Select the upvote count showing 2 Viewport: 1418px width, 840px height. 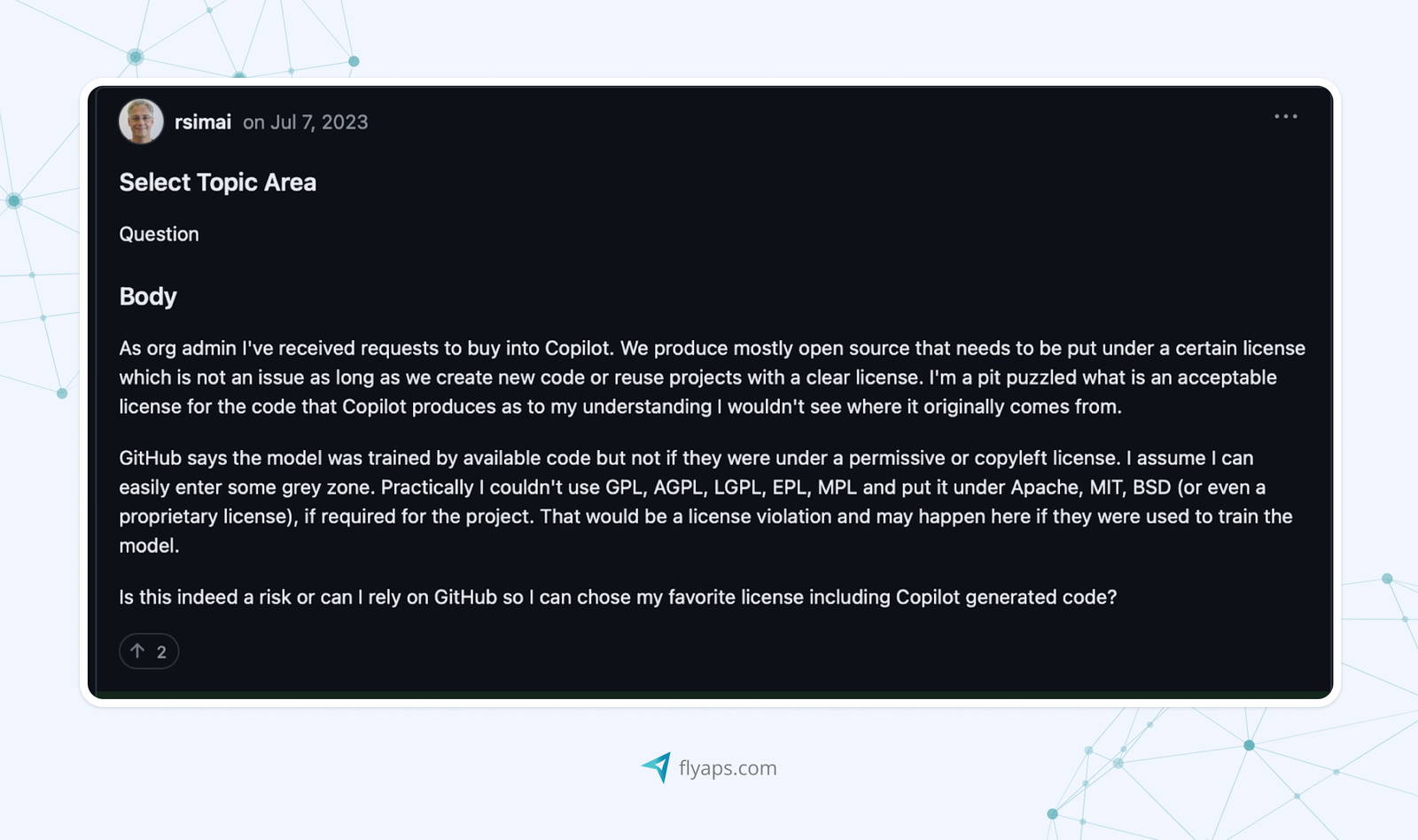pos(160,652)
